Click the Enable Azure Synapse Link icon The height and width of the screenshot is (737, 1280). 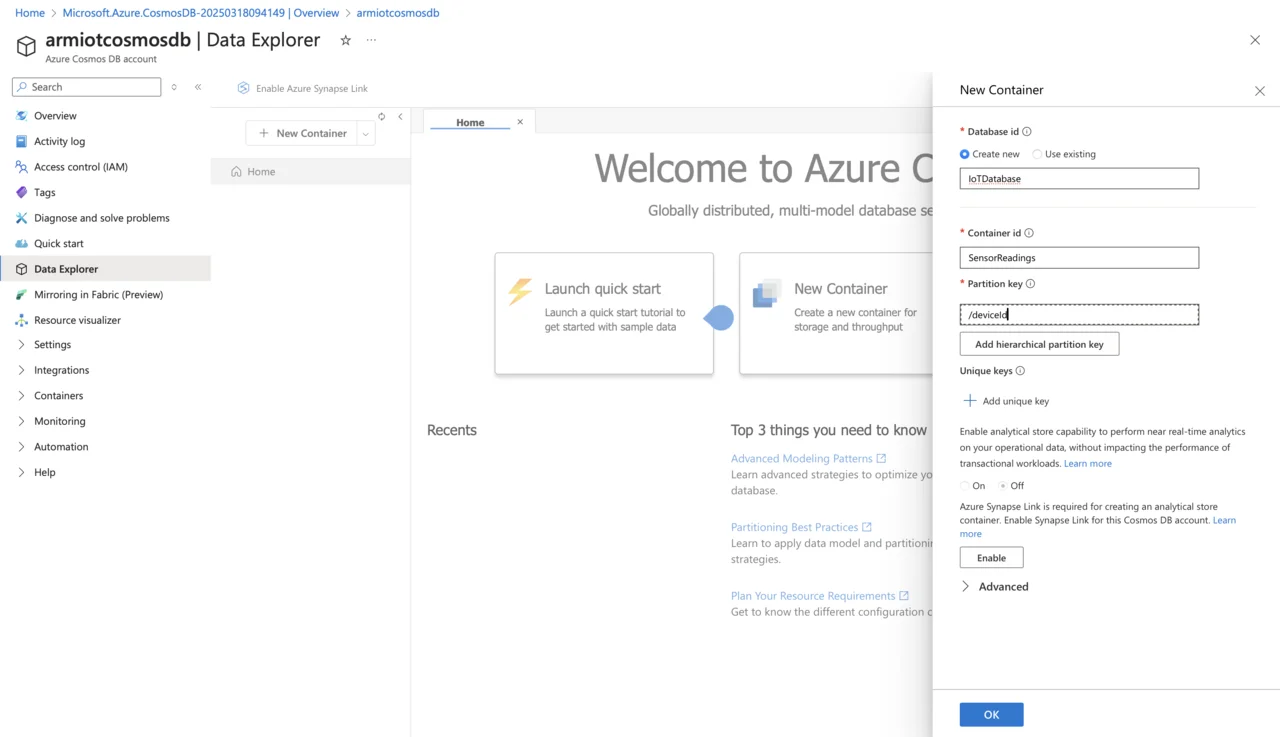[x=243, y=88]
